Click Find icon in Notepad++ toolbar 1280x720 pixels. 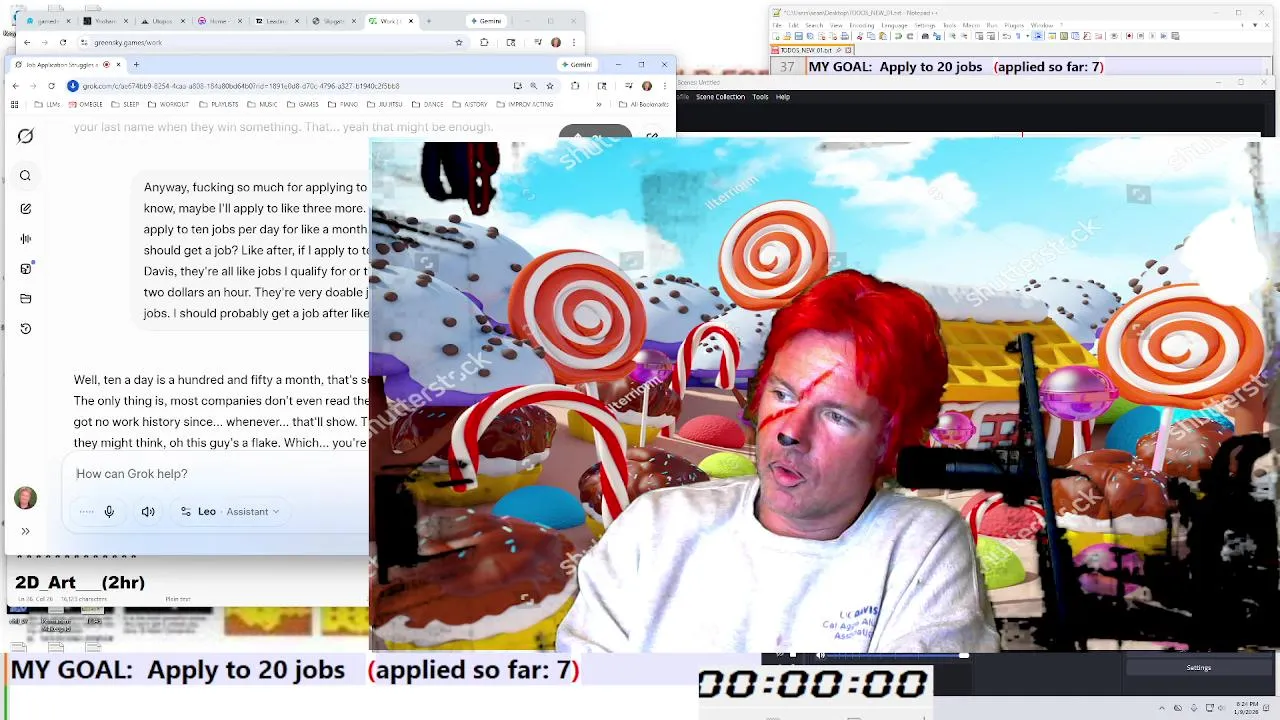925,36
